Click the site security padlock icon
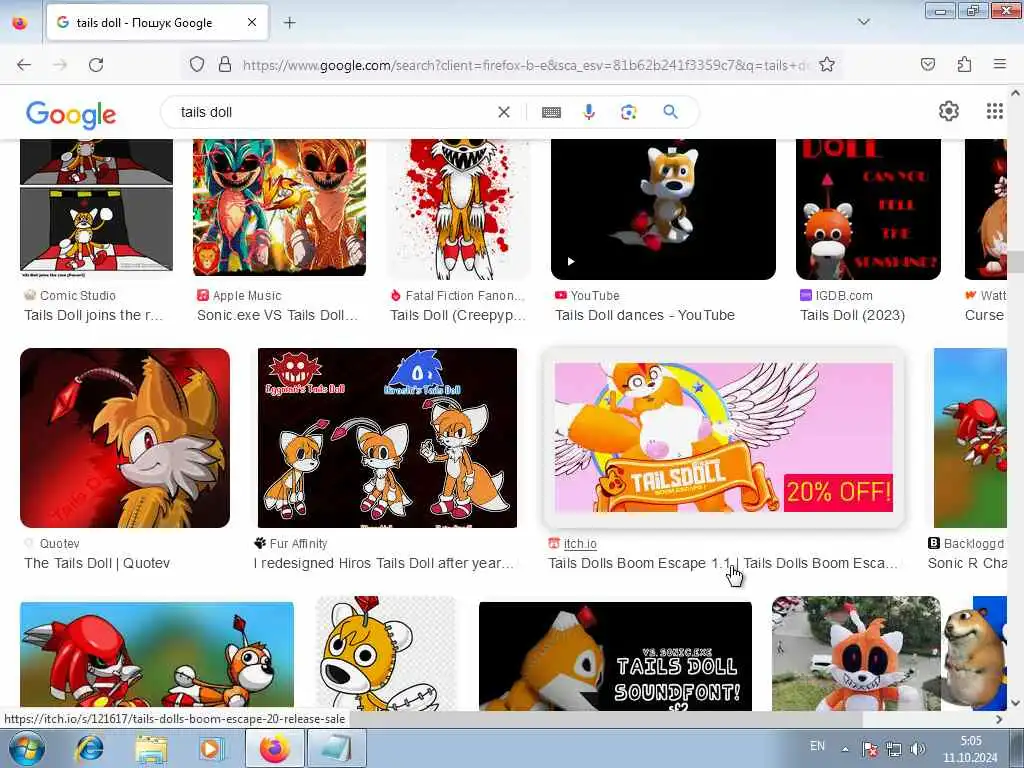The width and height of the screenshot is (1024, 768). 225,65
